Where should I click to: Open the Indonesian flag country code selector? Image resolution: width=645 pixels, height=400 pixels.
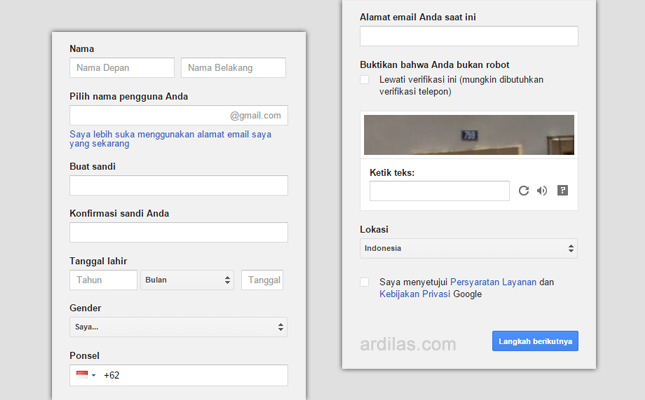pyautogui.click(x=86, y=375)
